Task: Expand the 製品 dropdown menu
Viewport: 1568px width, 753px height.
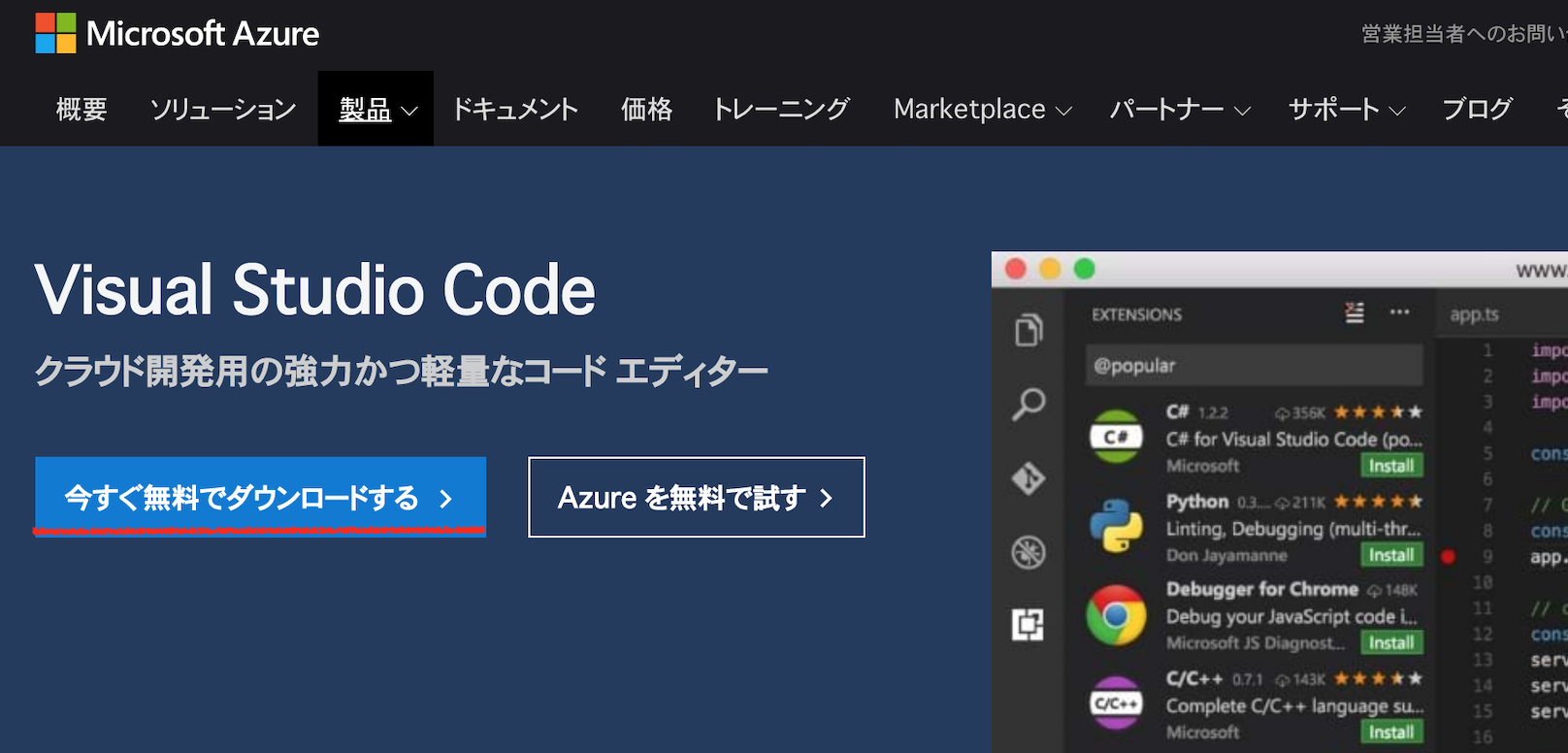Action: pos(376,110)
